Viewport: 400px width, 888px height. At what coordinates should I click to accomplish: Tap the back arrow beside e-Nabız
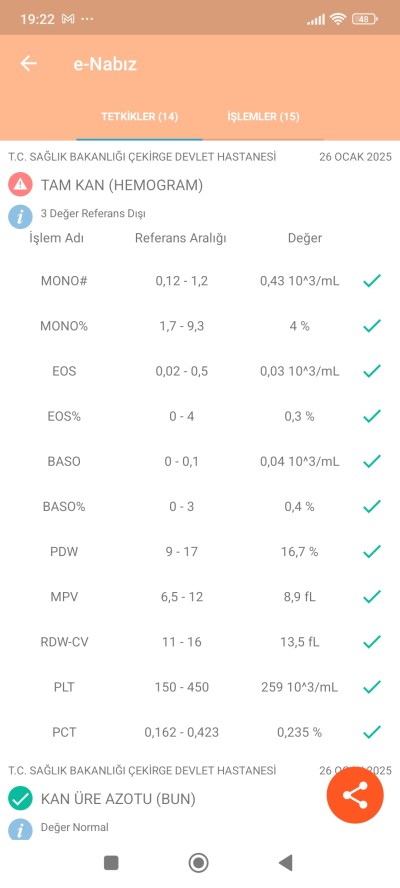(28, 63)
